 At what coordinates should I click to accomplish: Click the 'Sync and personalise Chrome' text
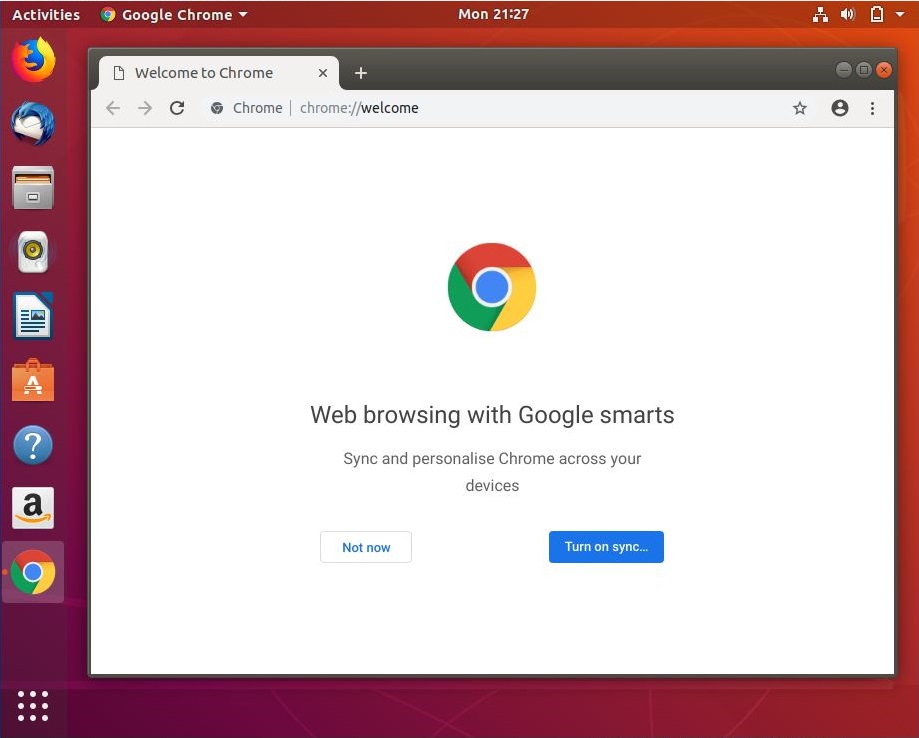click(x=492, y=472)
